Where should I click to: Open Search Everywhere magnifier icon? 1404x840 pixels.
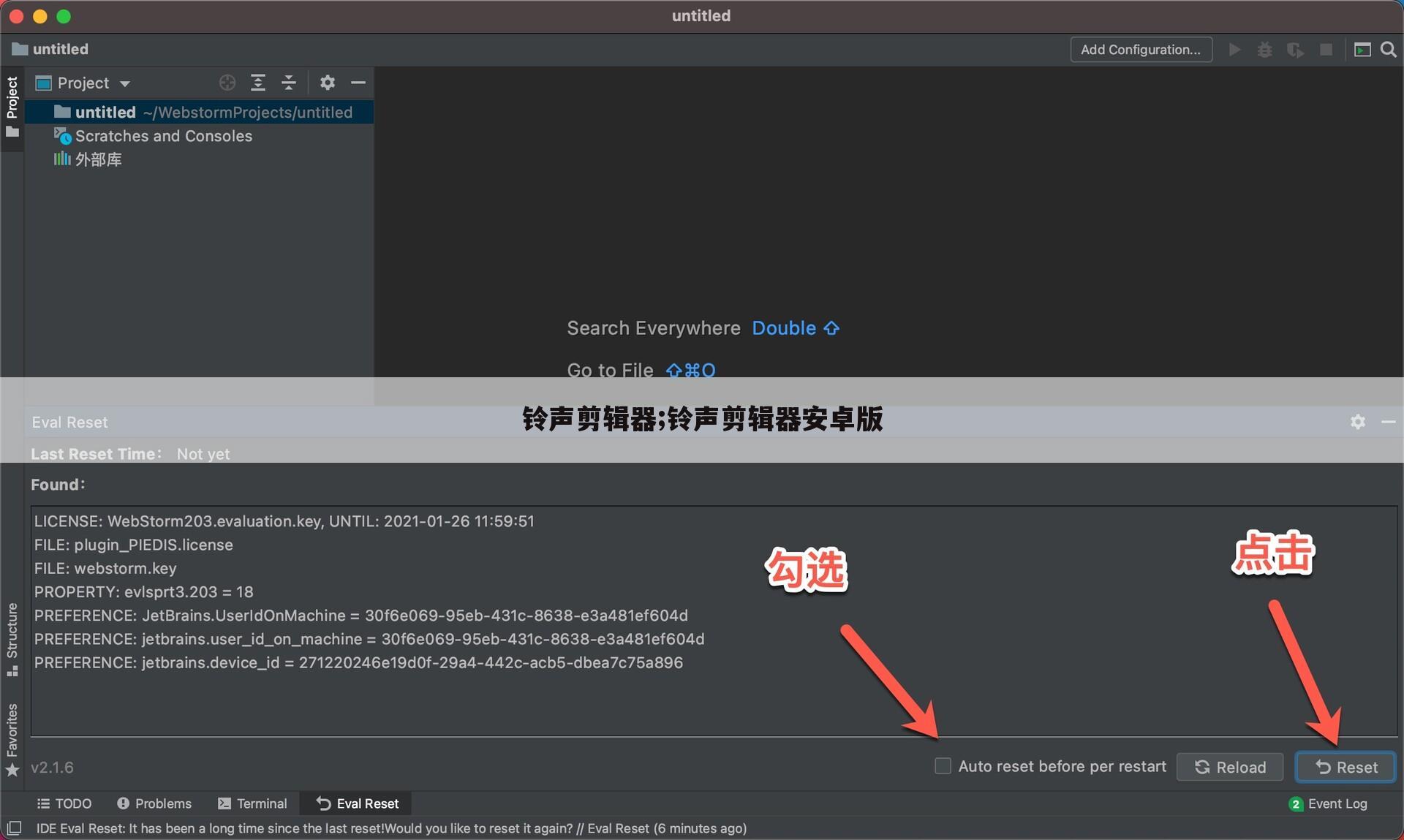[1388, 50]
